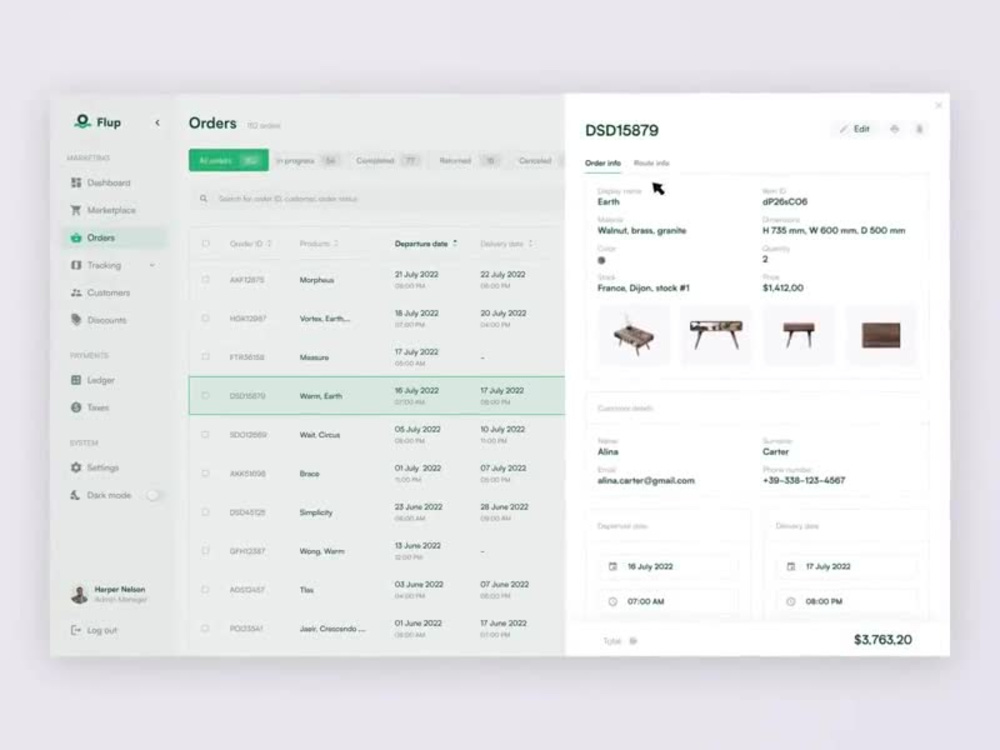Viewport: 1000px width, 750px height.
Task: Switch to the Route info tab
Action: (651, 163)
